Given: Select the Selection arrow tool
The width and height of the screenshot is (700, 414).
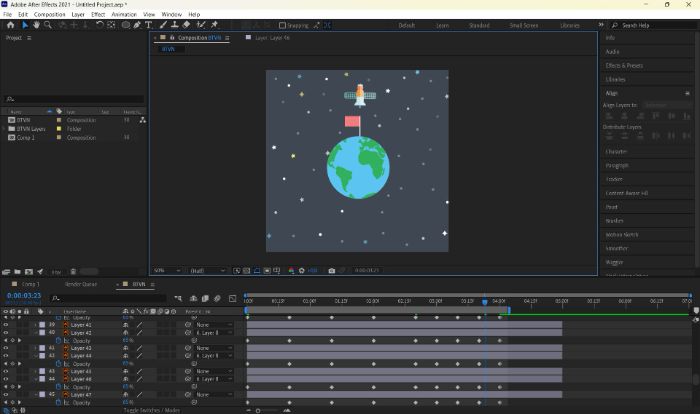Looking at the screenshot, I should (x=25, y=25).
